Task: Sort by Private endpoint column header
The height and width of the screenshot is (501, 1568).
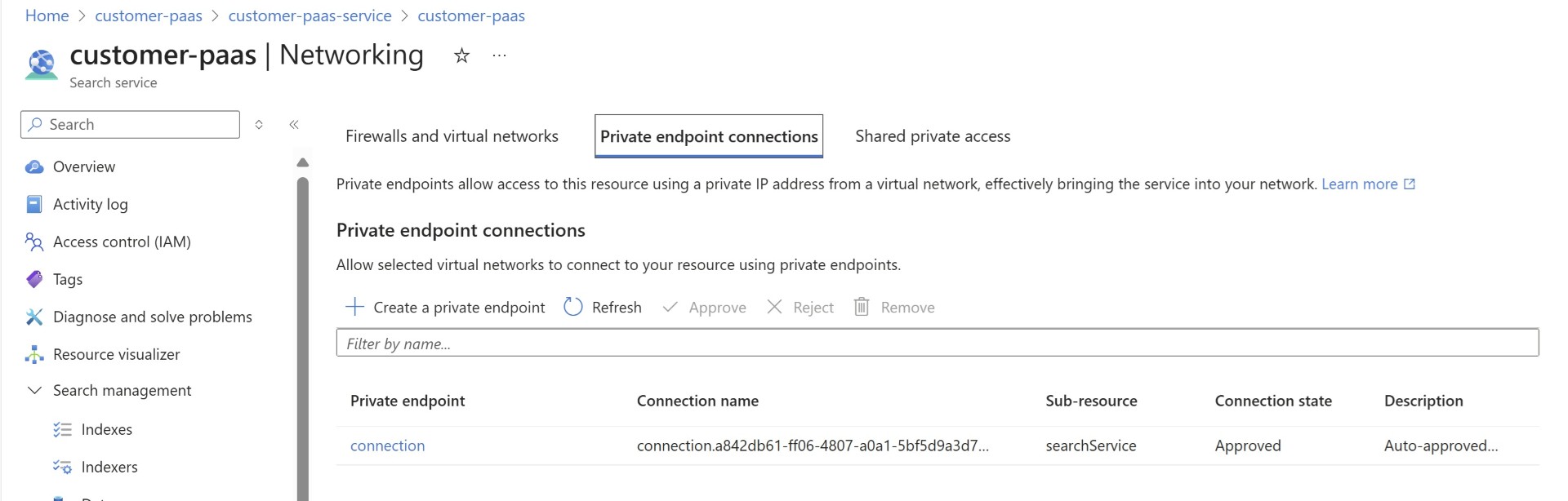Action: tap(408, 401)
